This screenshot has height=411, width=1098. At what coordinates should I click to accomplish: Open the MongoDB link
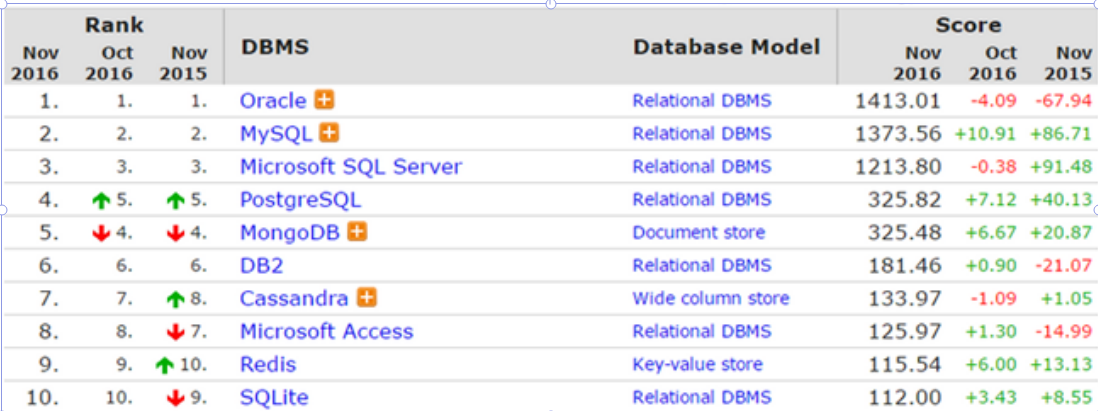click(290, 232)
